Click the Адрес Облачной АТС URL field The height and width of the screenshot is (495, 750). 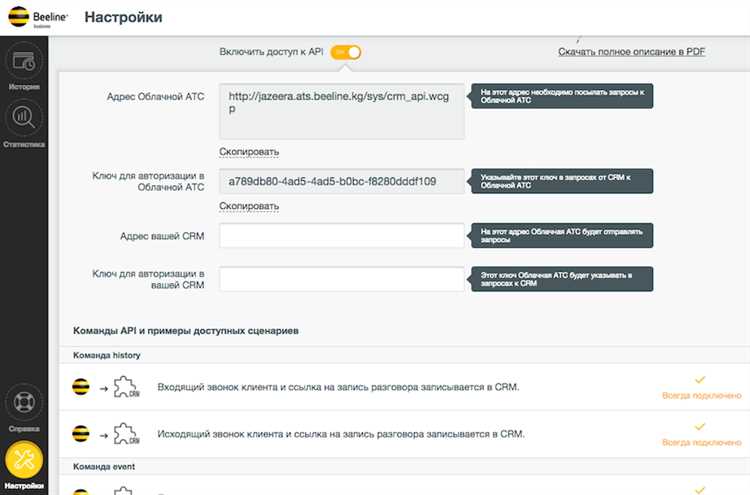coord(342,111)
